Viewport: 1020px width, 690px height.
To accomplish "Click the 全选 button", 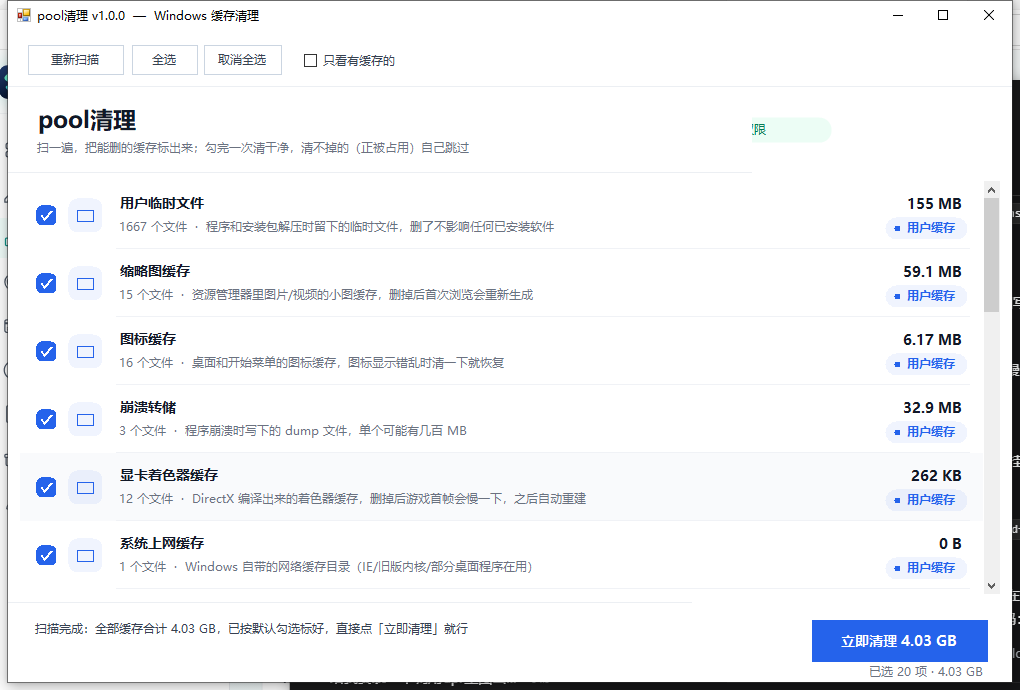I will pos(165,60).
